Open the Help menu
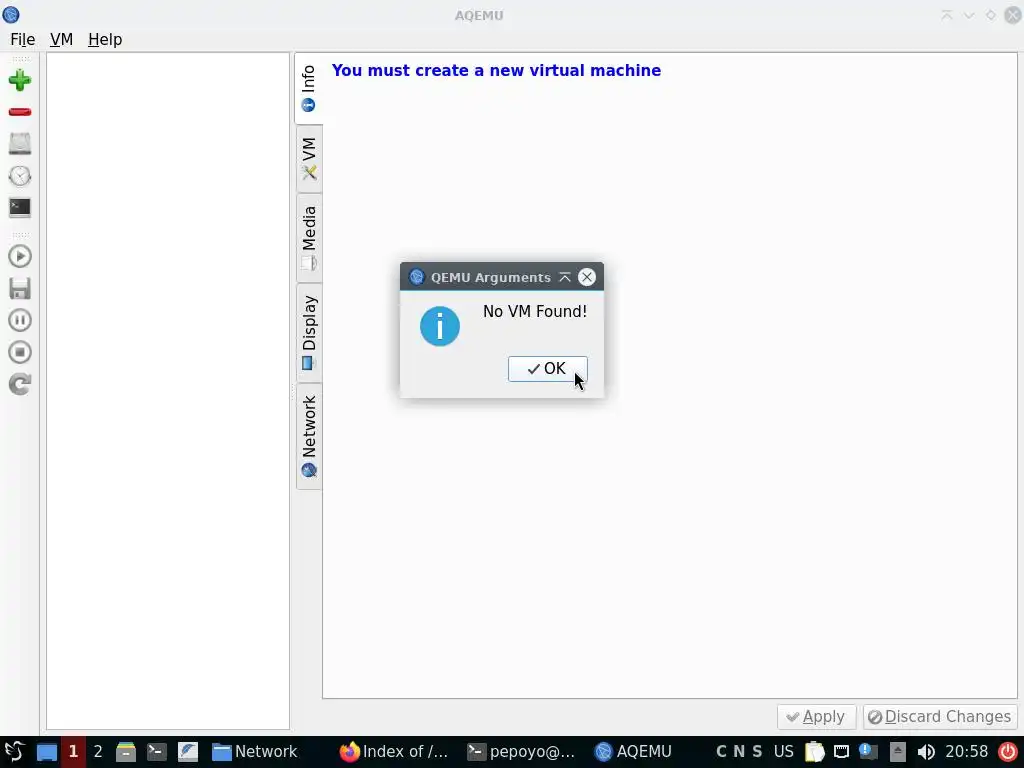This screenshot has width=1024, height=768. (x=105, y=39)
